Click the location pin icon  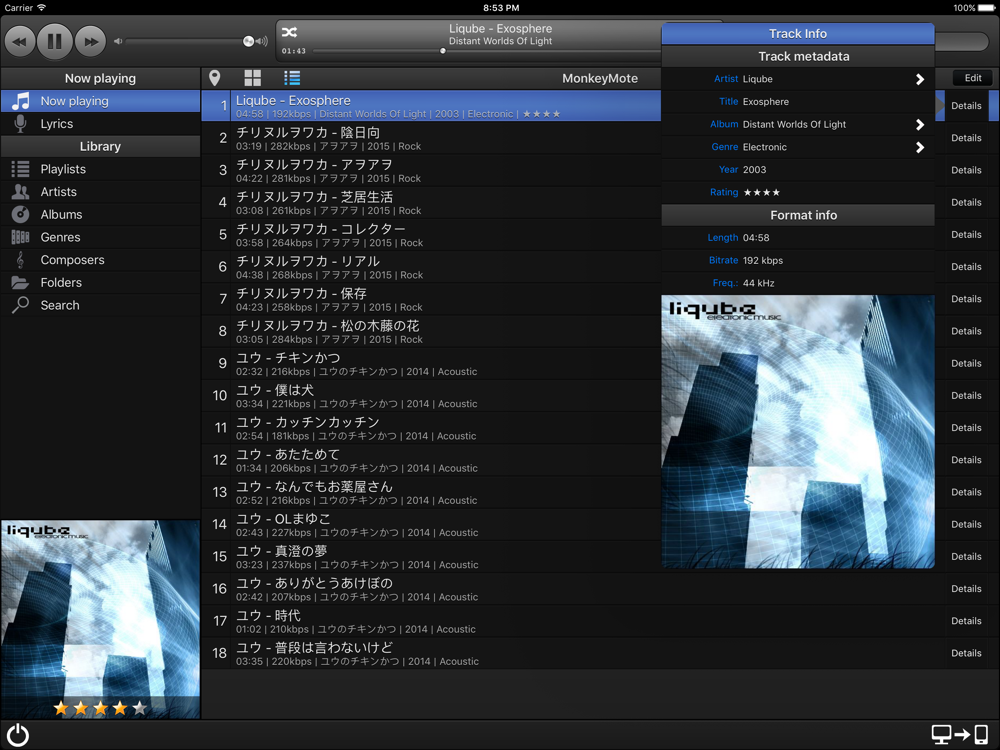click(215, 78)
